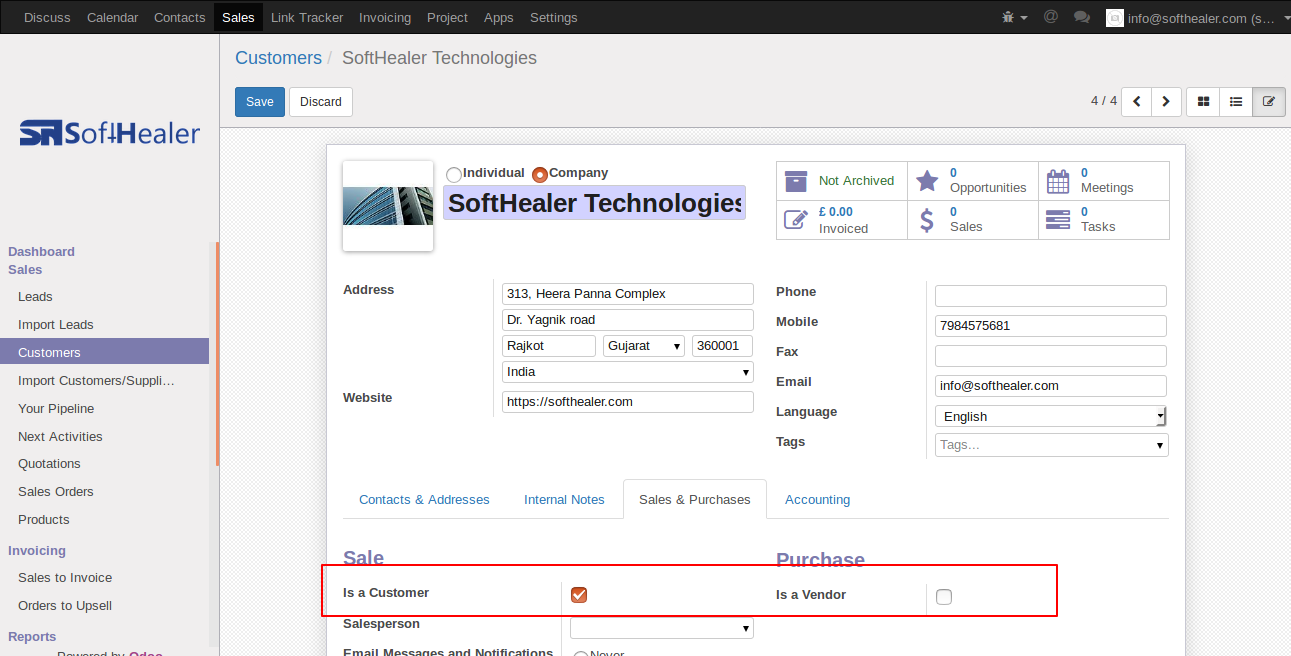1291x656 pixels.
Task: Click the Phone input field
Action: coord(1051,296)
